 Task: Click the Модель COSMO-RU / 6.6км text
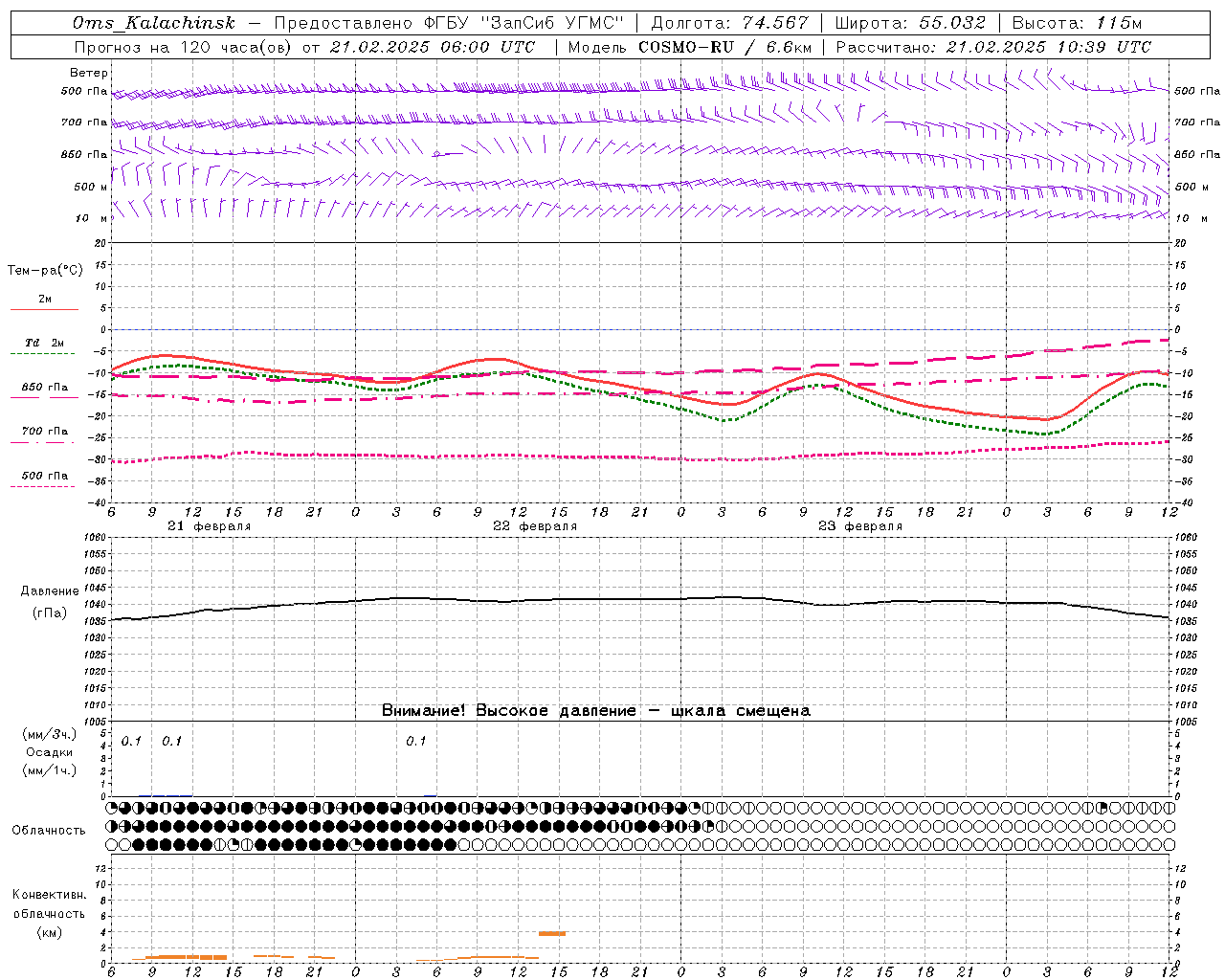tap(689, 47)
